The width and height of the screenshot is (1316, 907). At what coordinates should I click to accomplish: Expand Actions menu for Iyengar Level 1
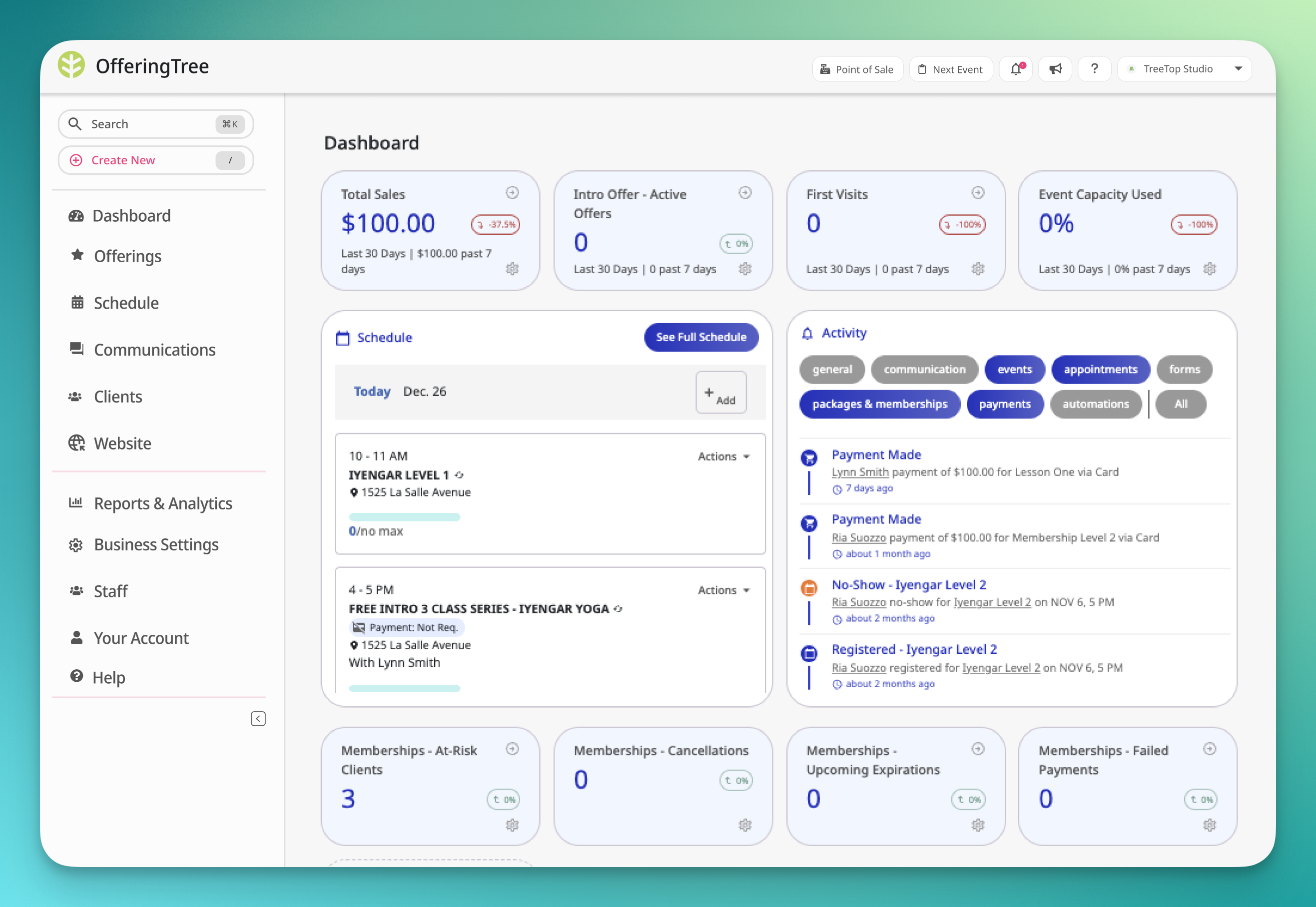pyautogui.click(x=723, y=456)
